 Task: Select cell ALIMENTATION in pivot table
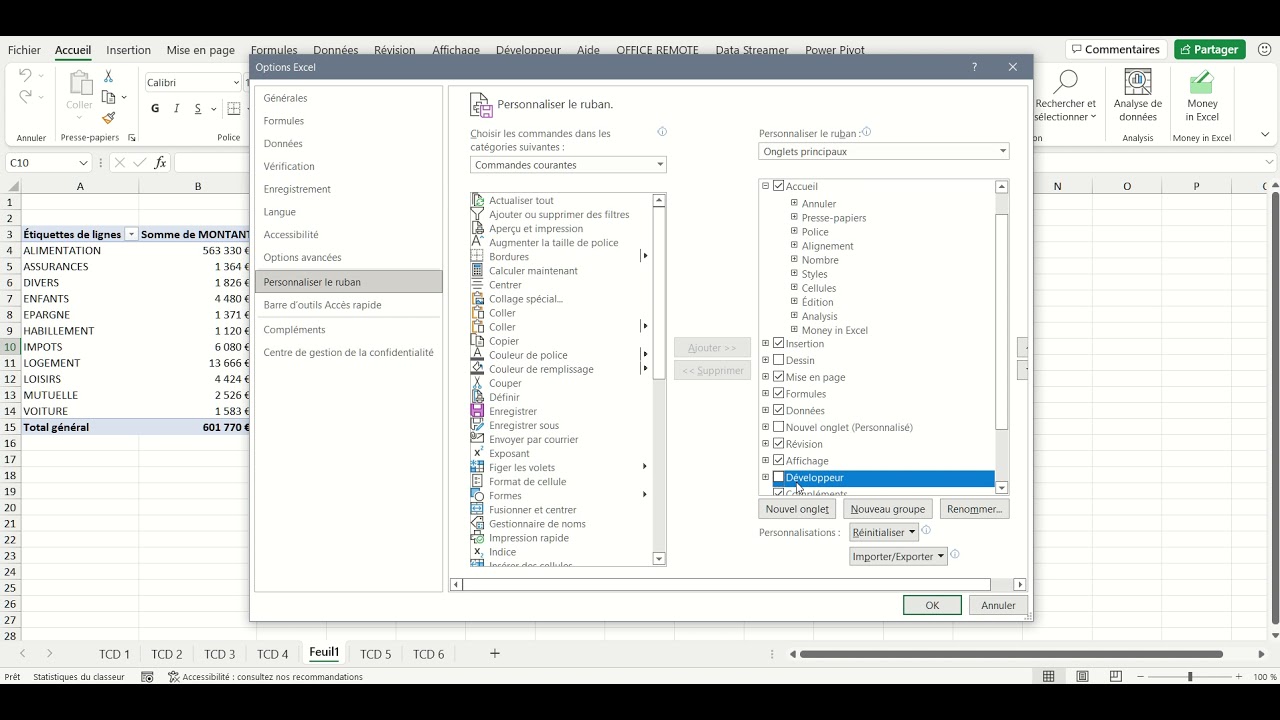[80, 251]
